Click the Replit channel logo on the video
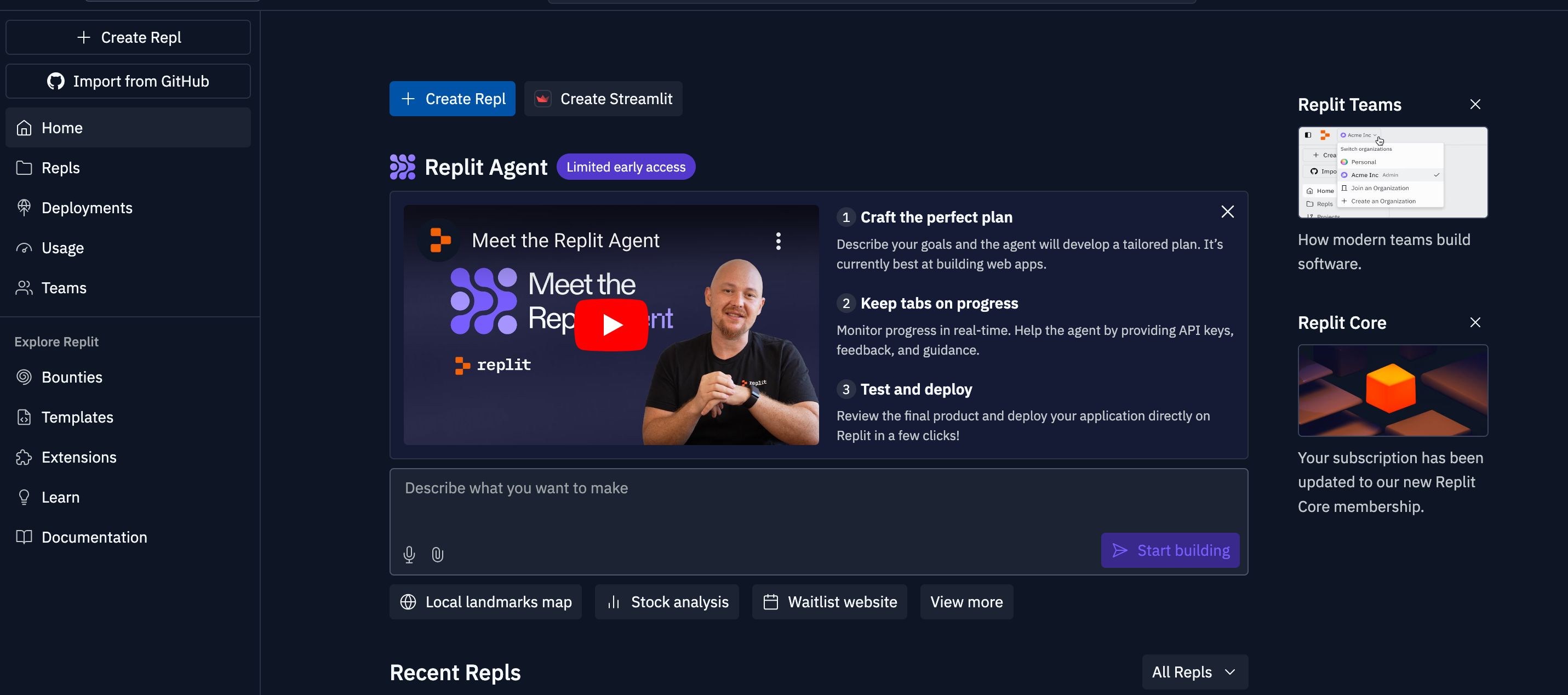Screen dimensions: 1568x695 (440, 240)
